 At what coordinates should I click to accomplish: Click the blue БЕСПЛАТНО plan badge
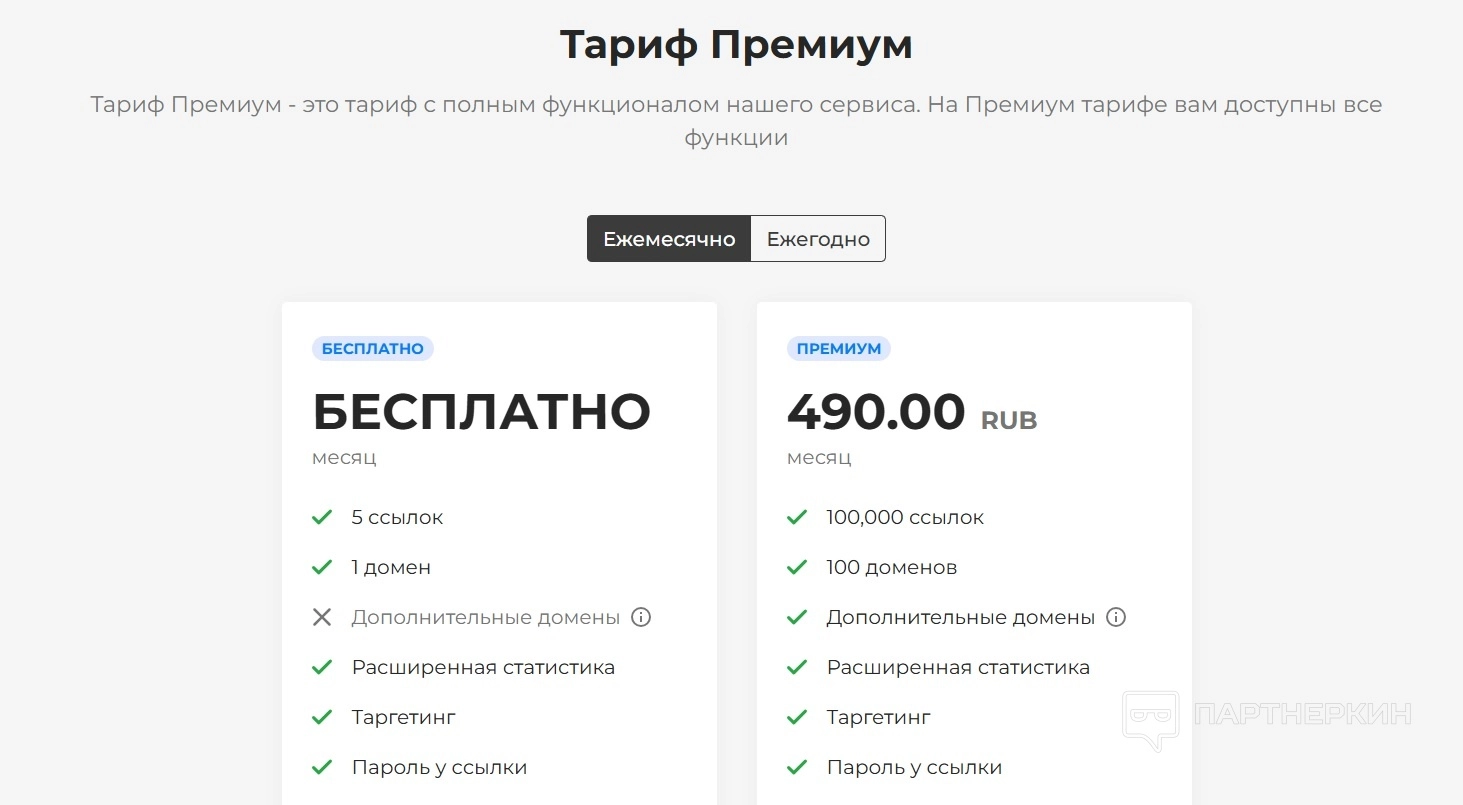pos(373,349)
